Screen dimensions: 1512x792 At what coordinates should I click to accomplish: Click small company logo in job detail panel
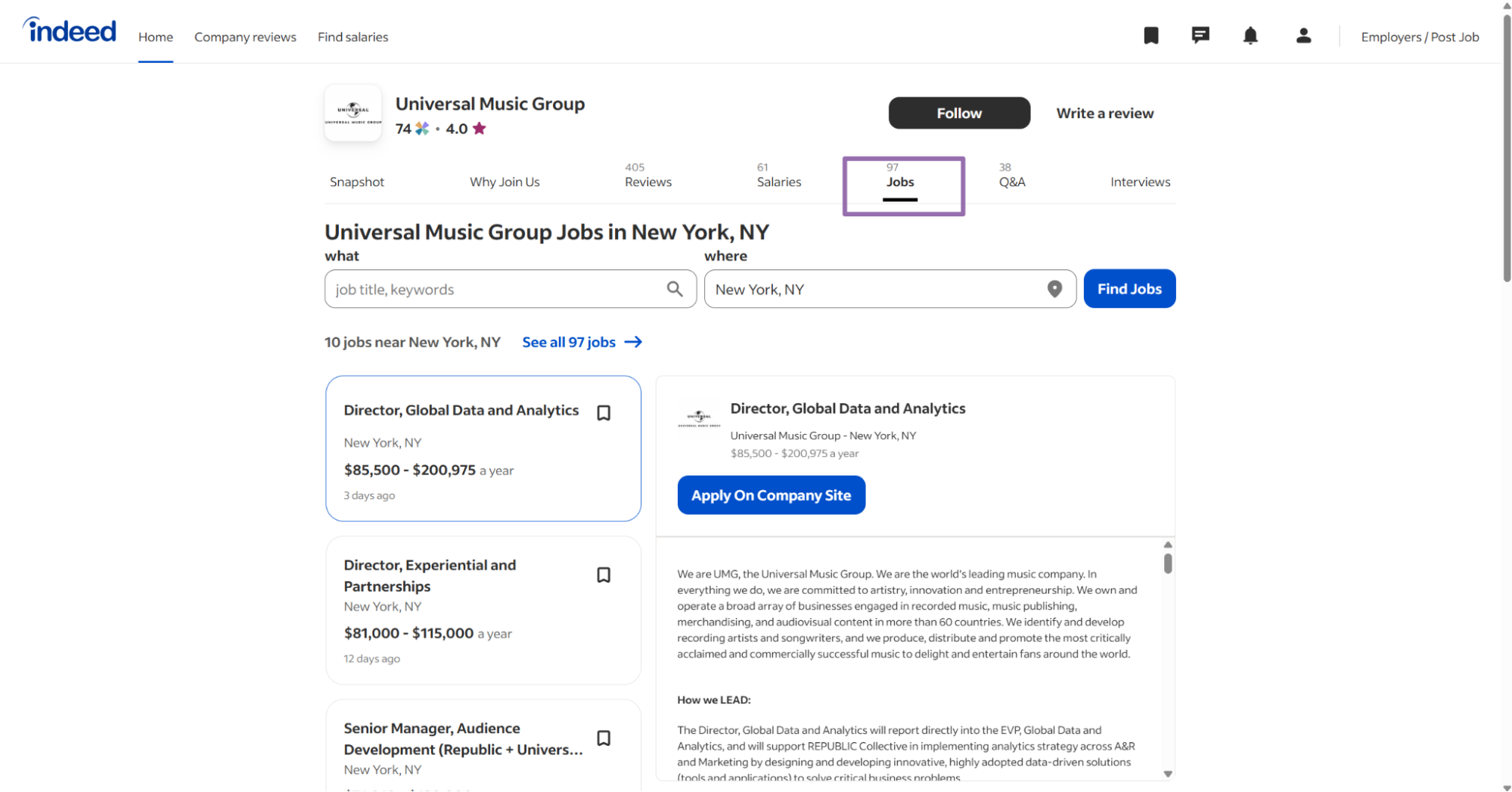coord(699,418)
